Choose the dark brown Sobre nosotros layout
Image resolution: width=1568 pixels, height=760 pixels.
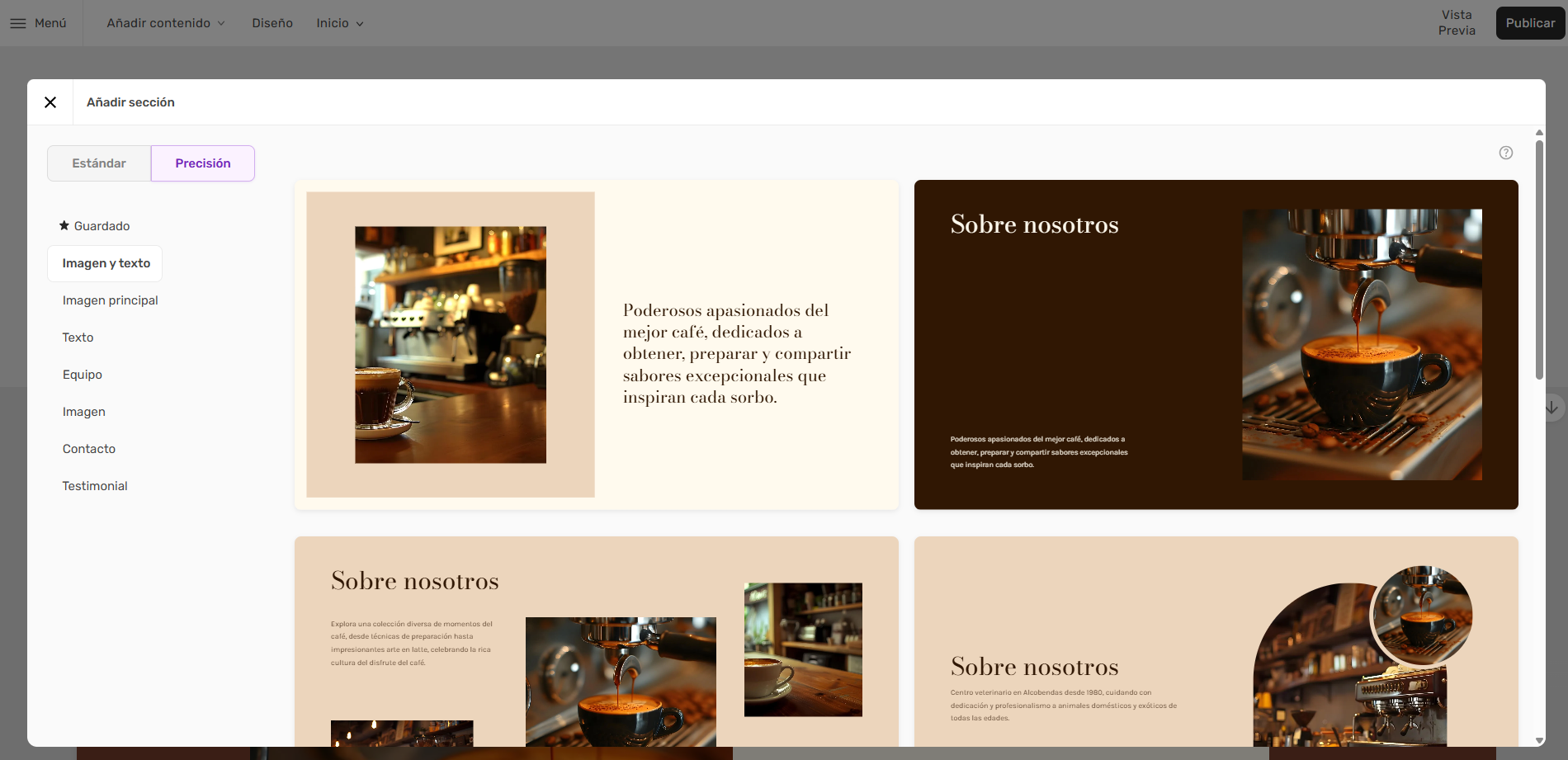(1216, 345)
